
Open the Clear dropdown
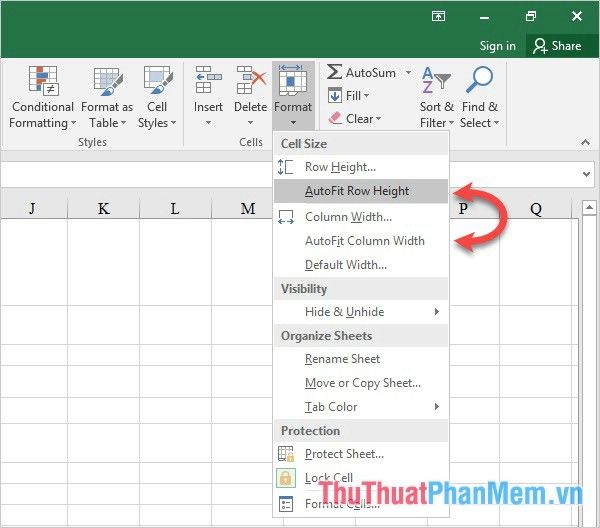click(x=354, y=119)
